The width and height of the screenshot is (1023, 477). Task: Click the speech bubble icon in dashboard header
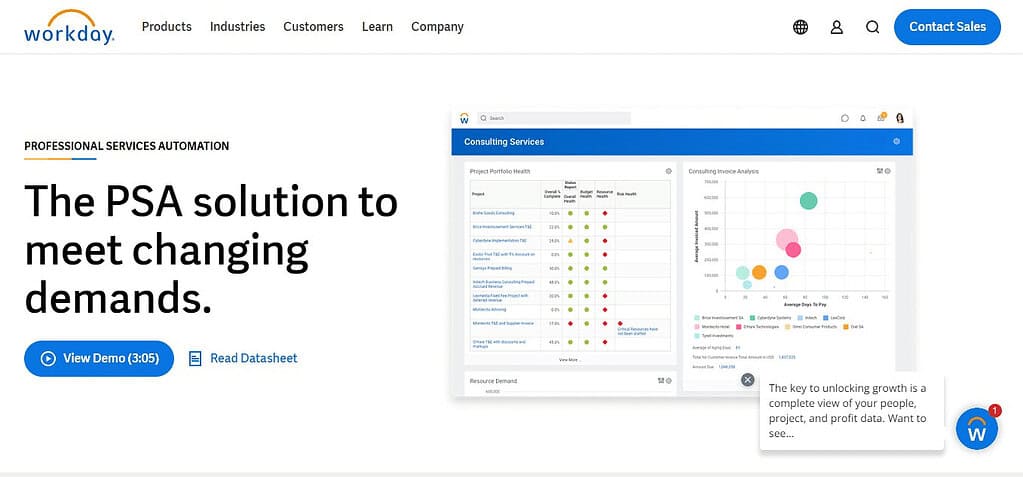pyautogui.click(x=845, y=118)
